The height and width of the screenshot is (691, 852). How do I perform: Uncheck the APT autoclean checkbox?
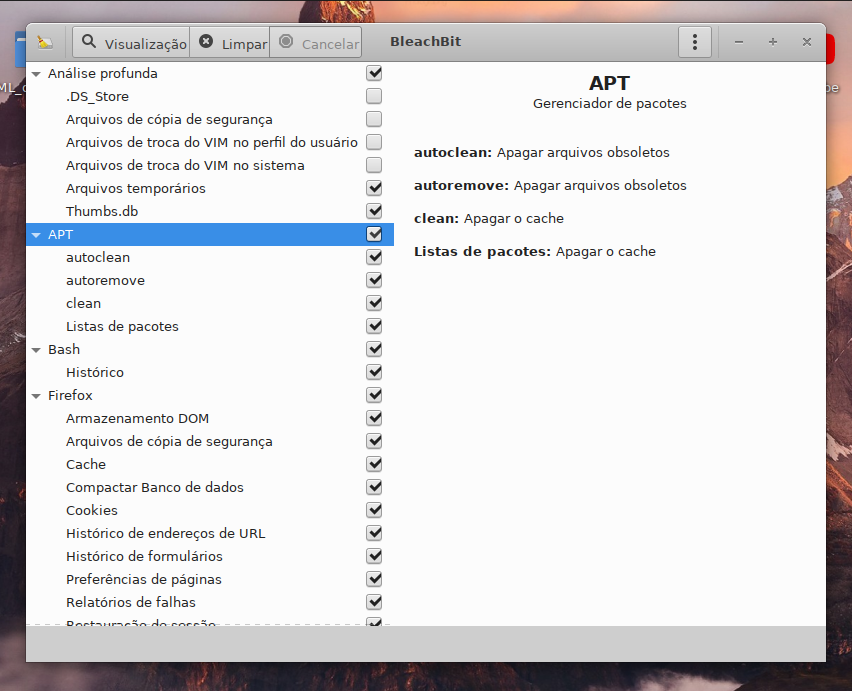pos(374,258)
